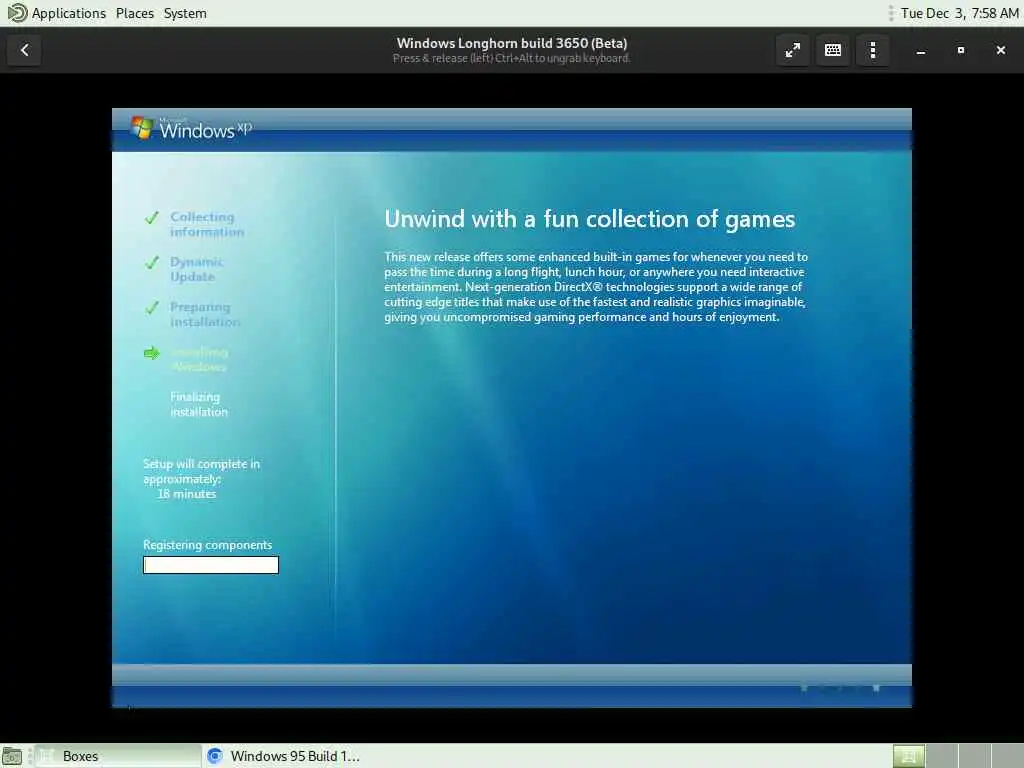Viewport: 1024px width, 768px height.
Task: Click the Setup will complete in text
Action: pos(201,471)
